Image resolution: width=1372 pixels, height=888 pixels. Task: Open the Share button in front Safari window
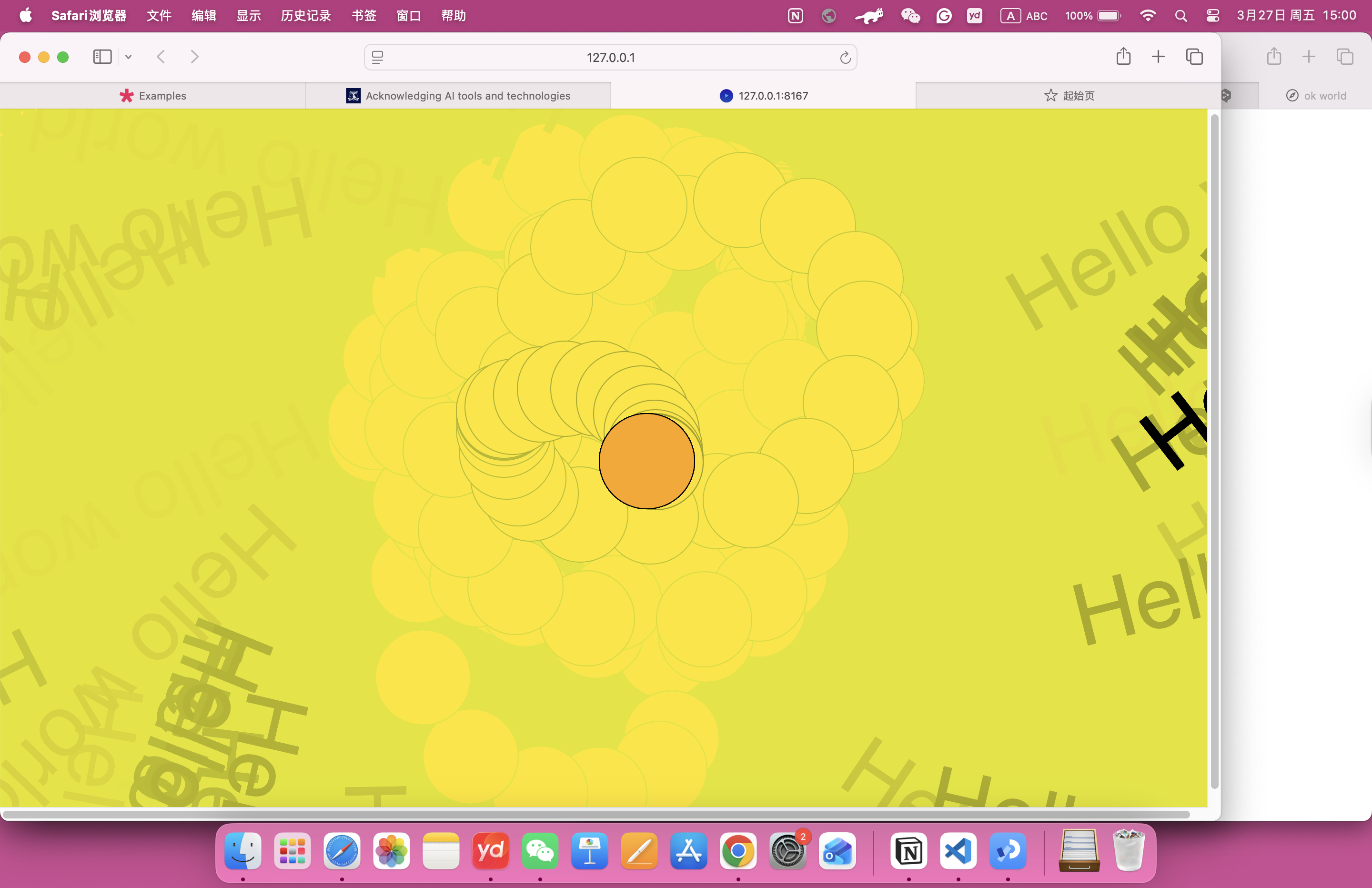(1123, 57)
